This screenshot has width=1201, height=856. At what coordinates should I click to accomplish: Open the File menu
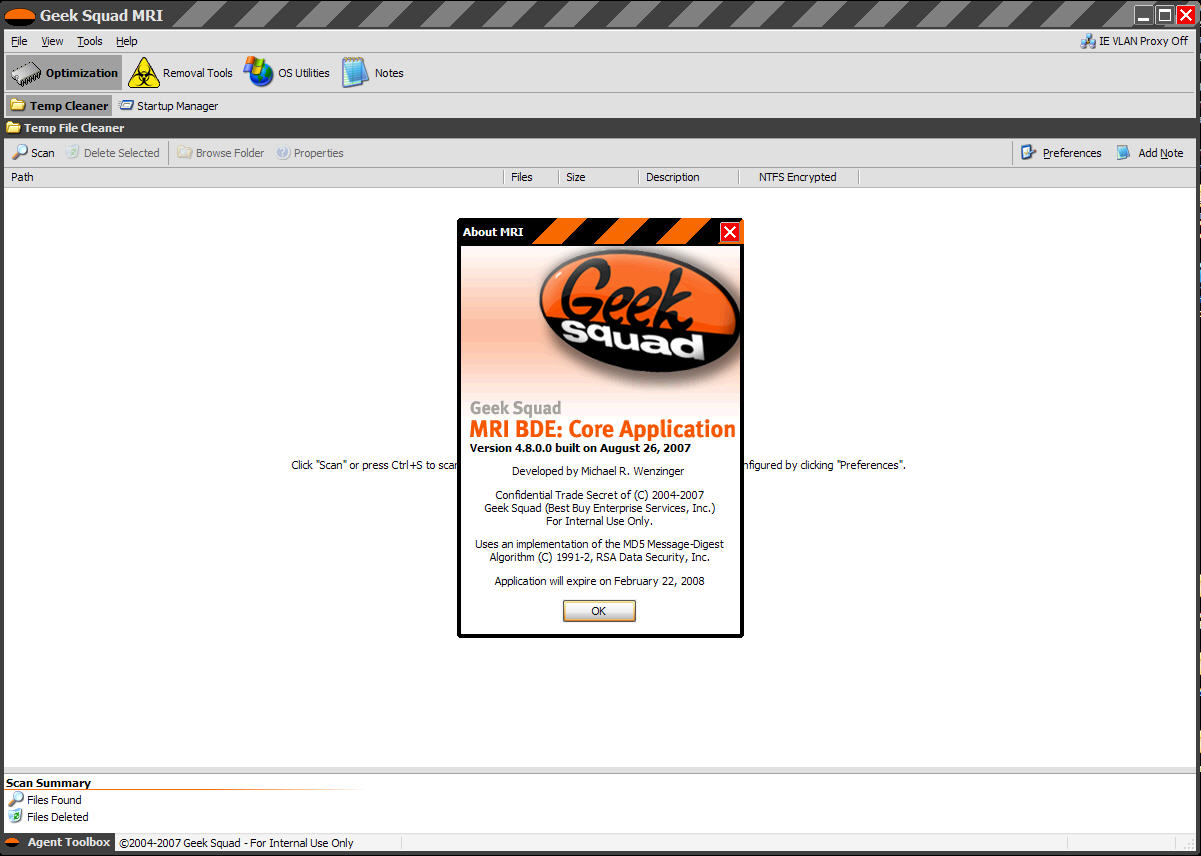click(19, 41)
